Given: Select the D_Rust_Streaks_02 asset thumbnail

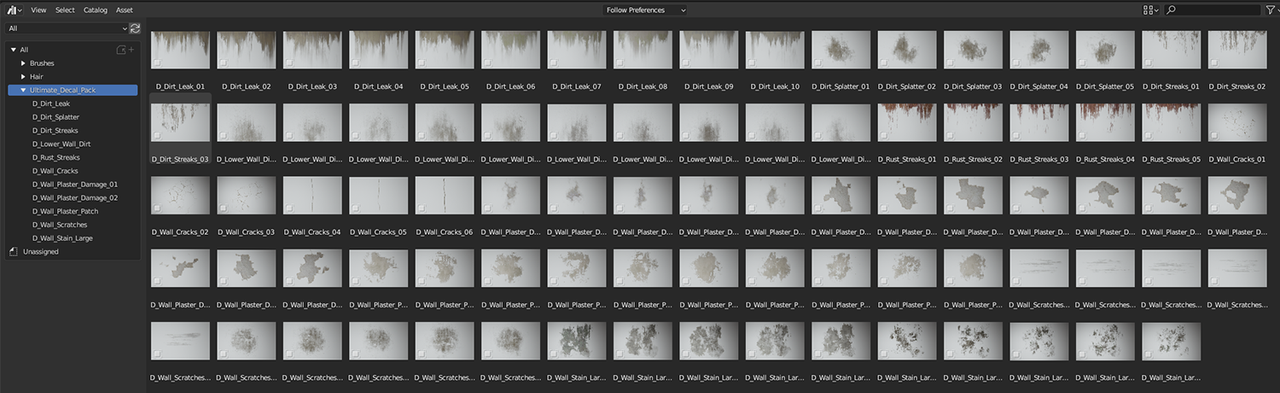Looking at the screenshot, I should [x=972, y=123].
